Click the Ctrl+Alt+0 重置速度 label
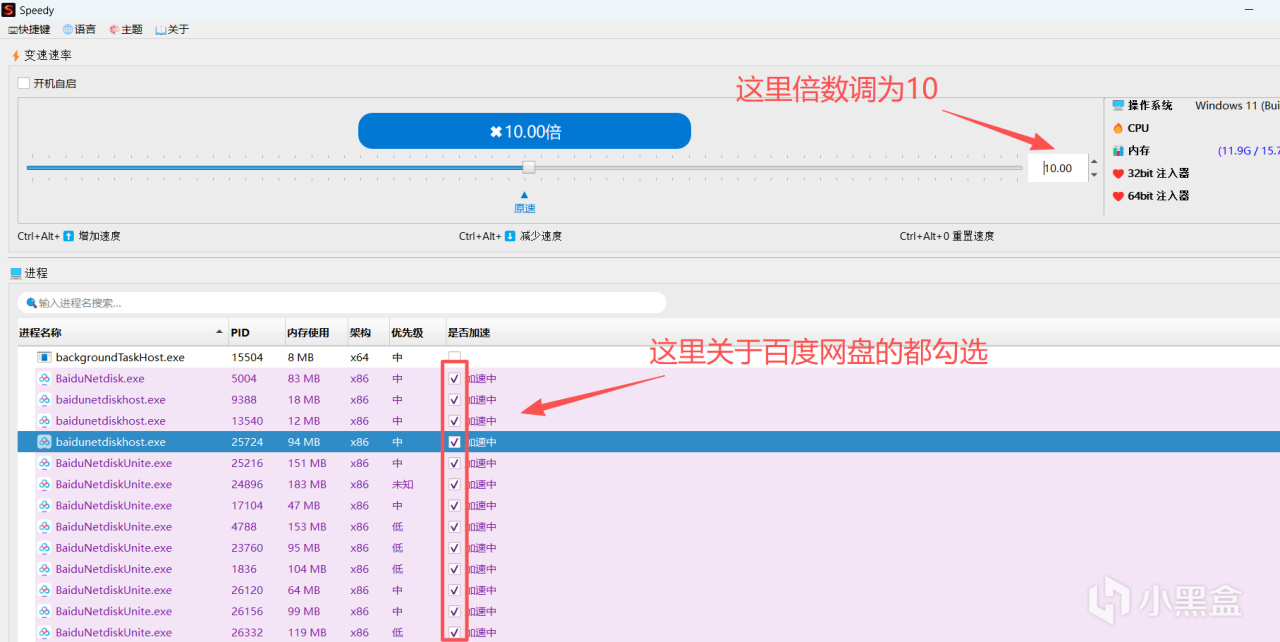Image resolution: width=1280 pixels, height=642 pixels. pos(947,236)
